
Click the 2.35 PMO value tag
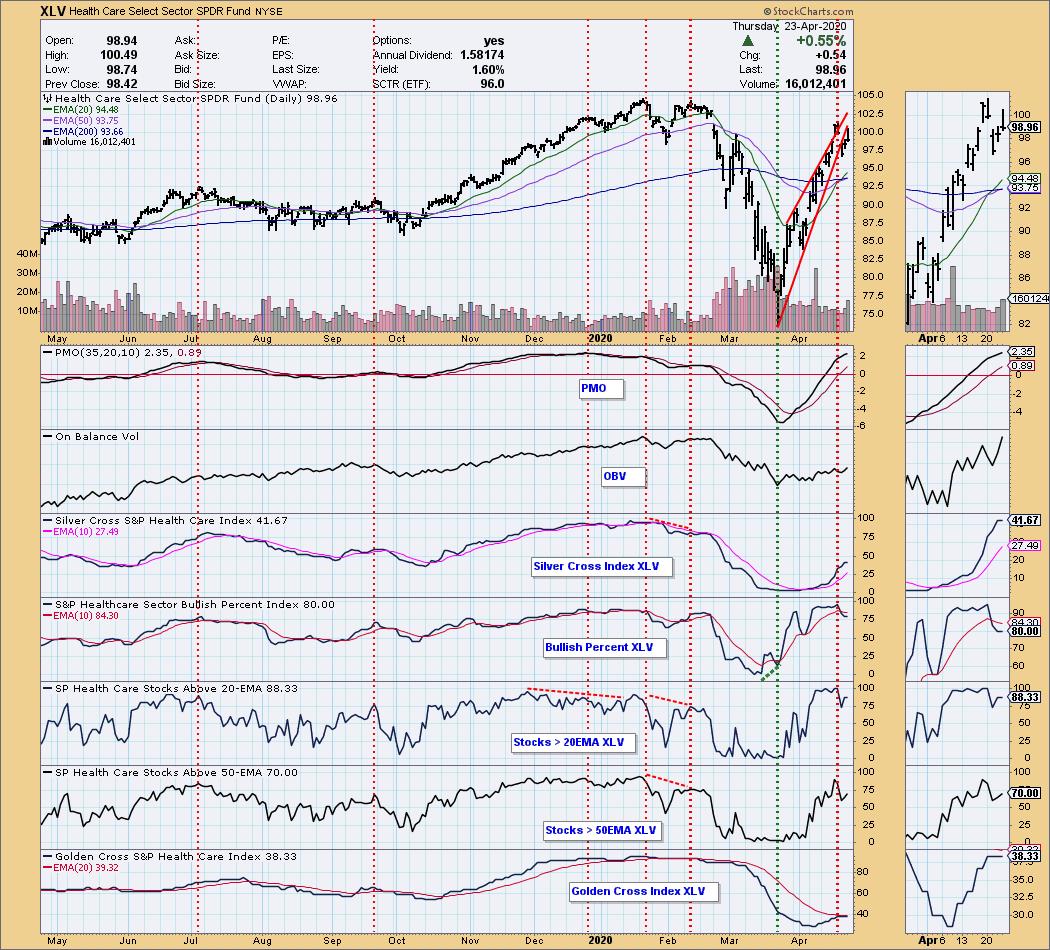(x=1023, y=351)
